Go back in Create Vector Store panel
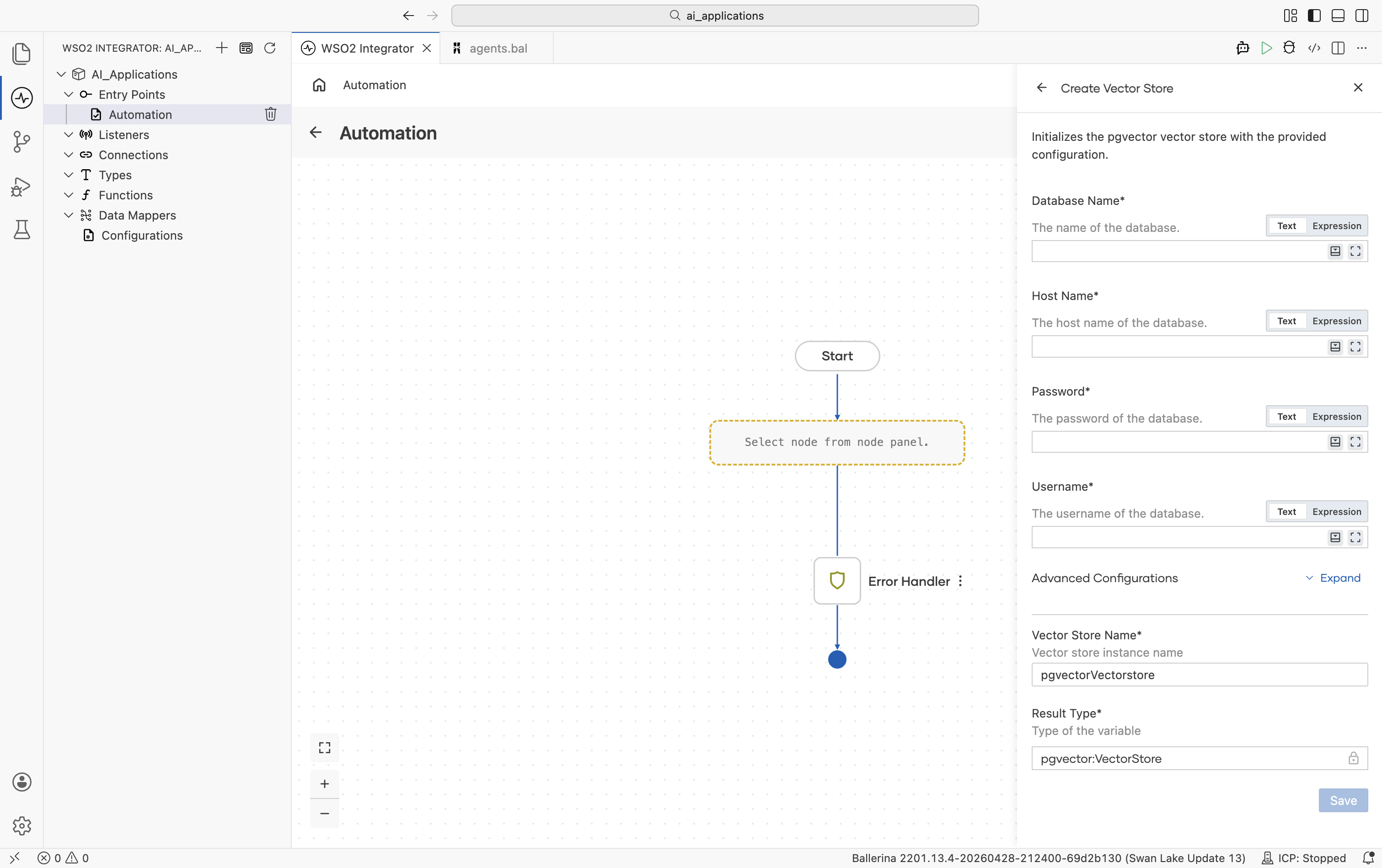Screen dimensions: 1382x868 (1042, 88)
